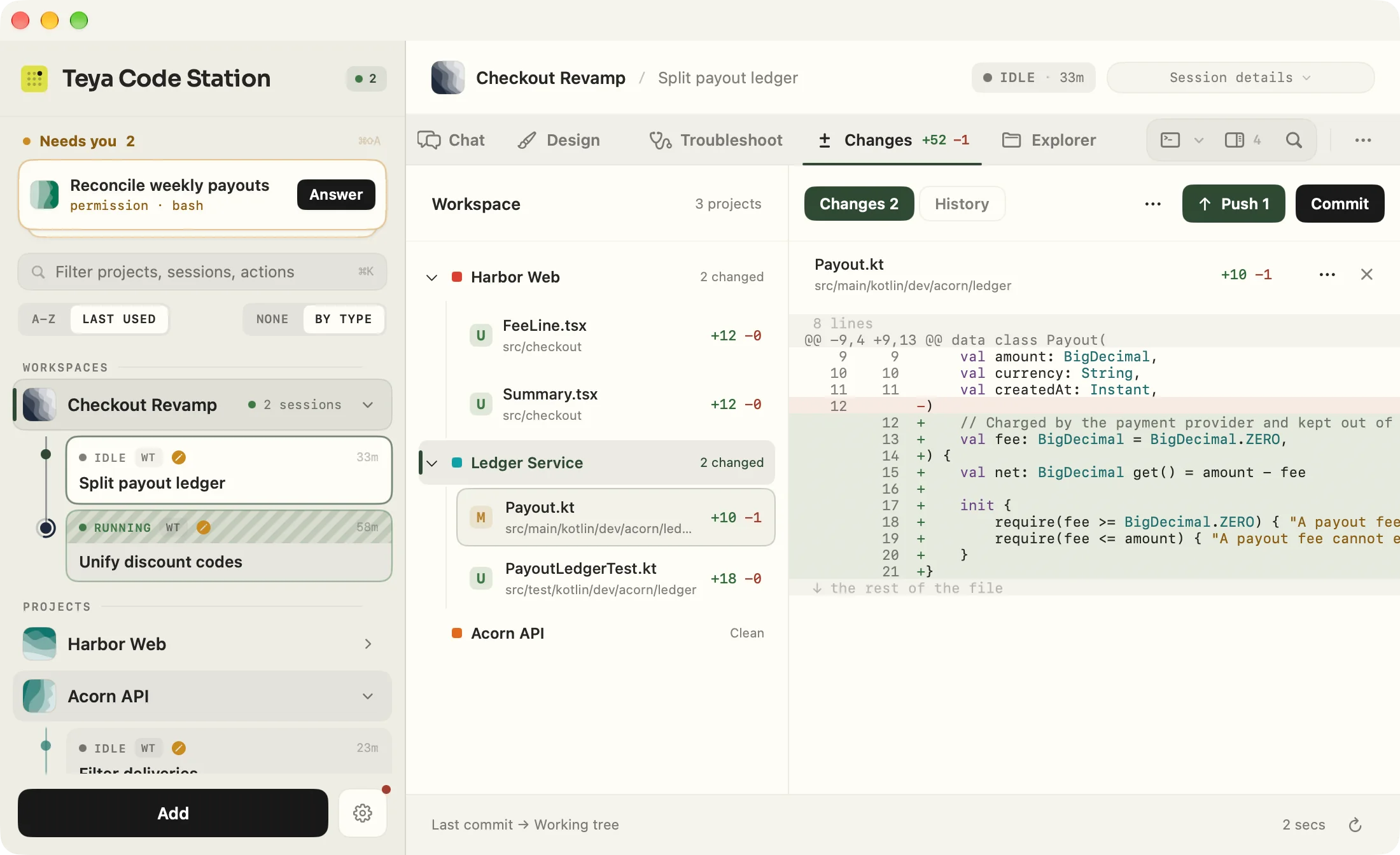Image resolution: width=1400 pixels, height=855 pixels.
Task: Click the refresh icon beside 2 secs
Action: tap(1355, 825)
